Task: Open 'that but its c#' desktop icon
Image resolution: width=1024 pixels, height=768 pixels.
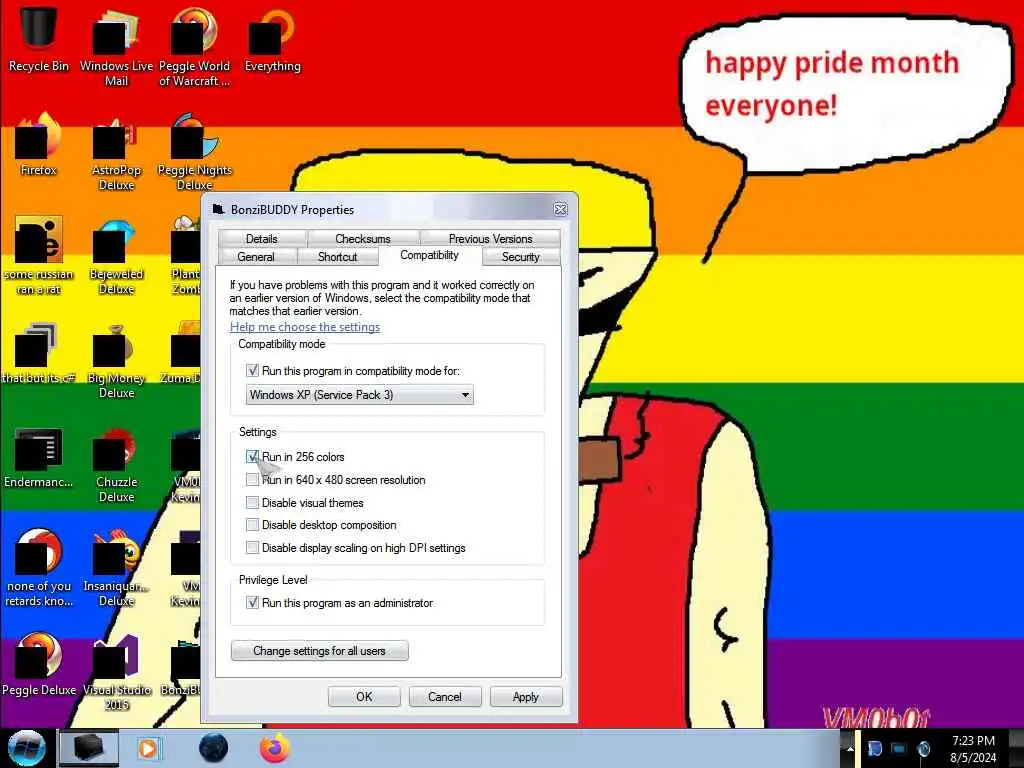Action: point(38,353)
